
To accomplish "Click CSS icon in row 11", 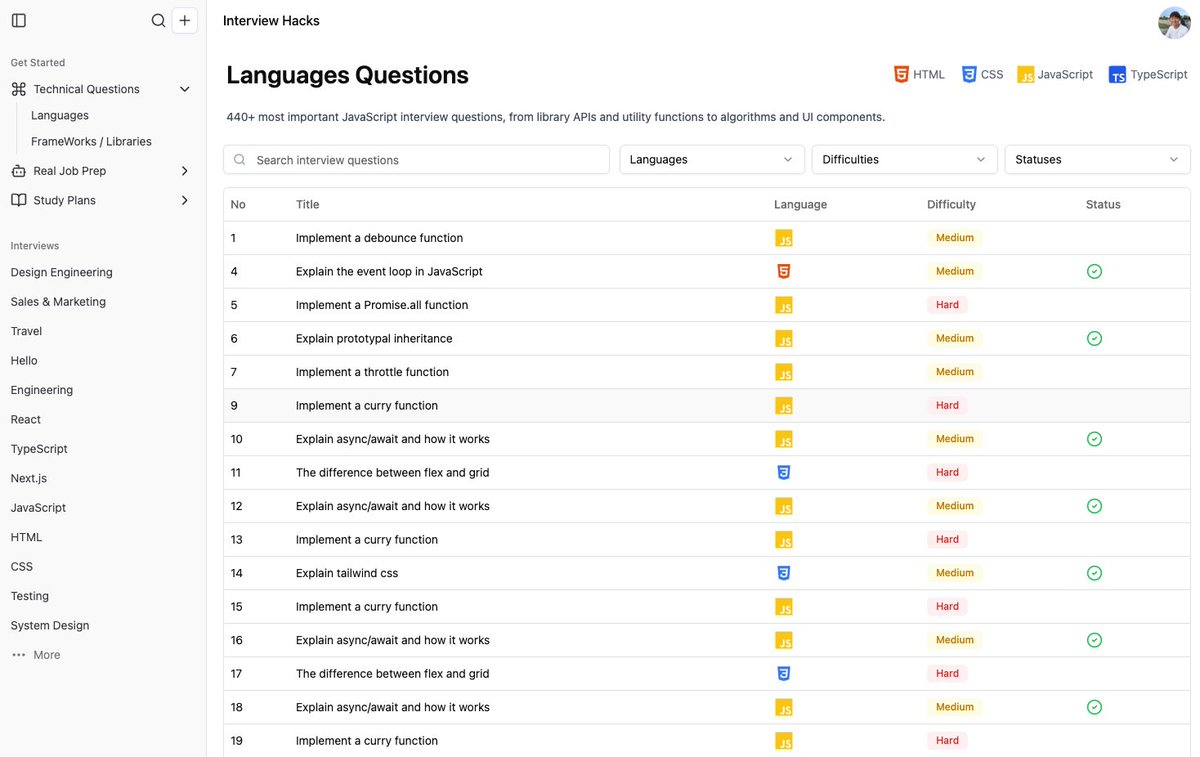I will click(x=784, y=472).
